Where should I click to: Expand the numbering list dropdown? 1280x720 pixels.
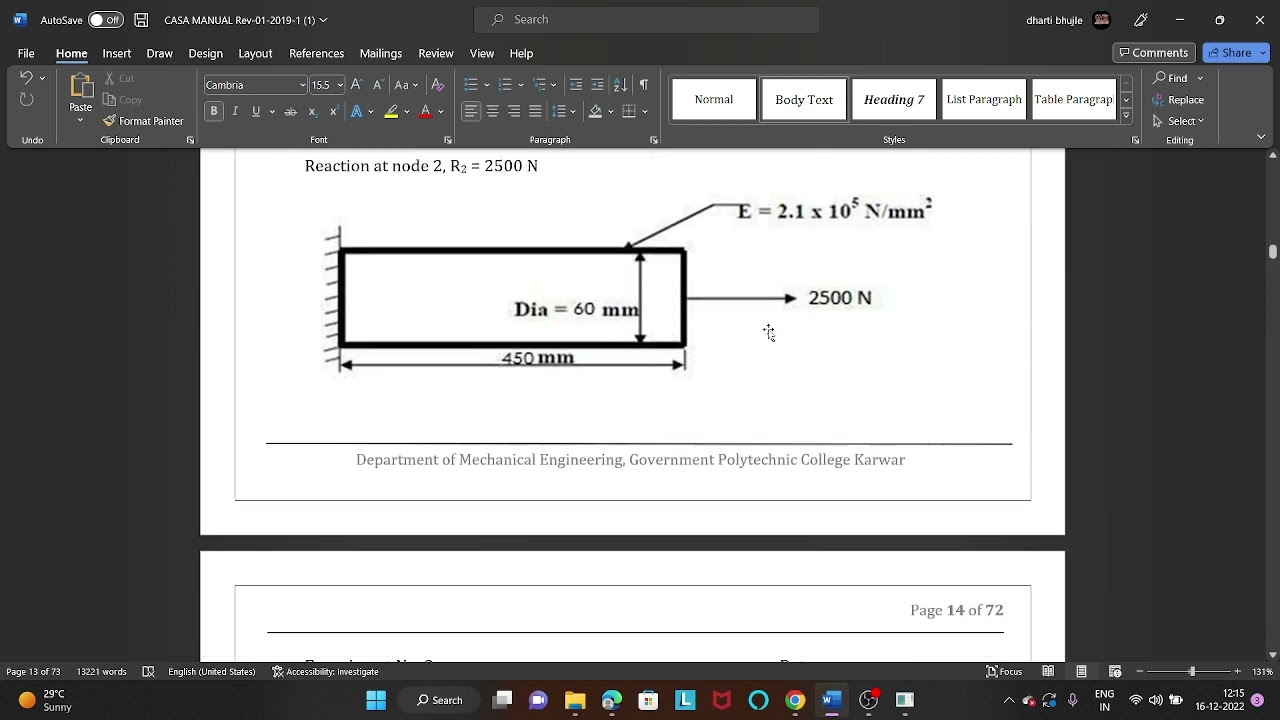click(521, 85)
